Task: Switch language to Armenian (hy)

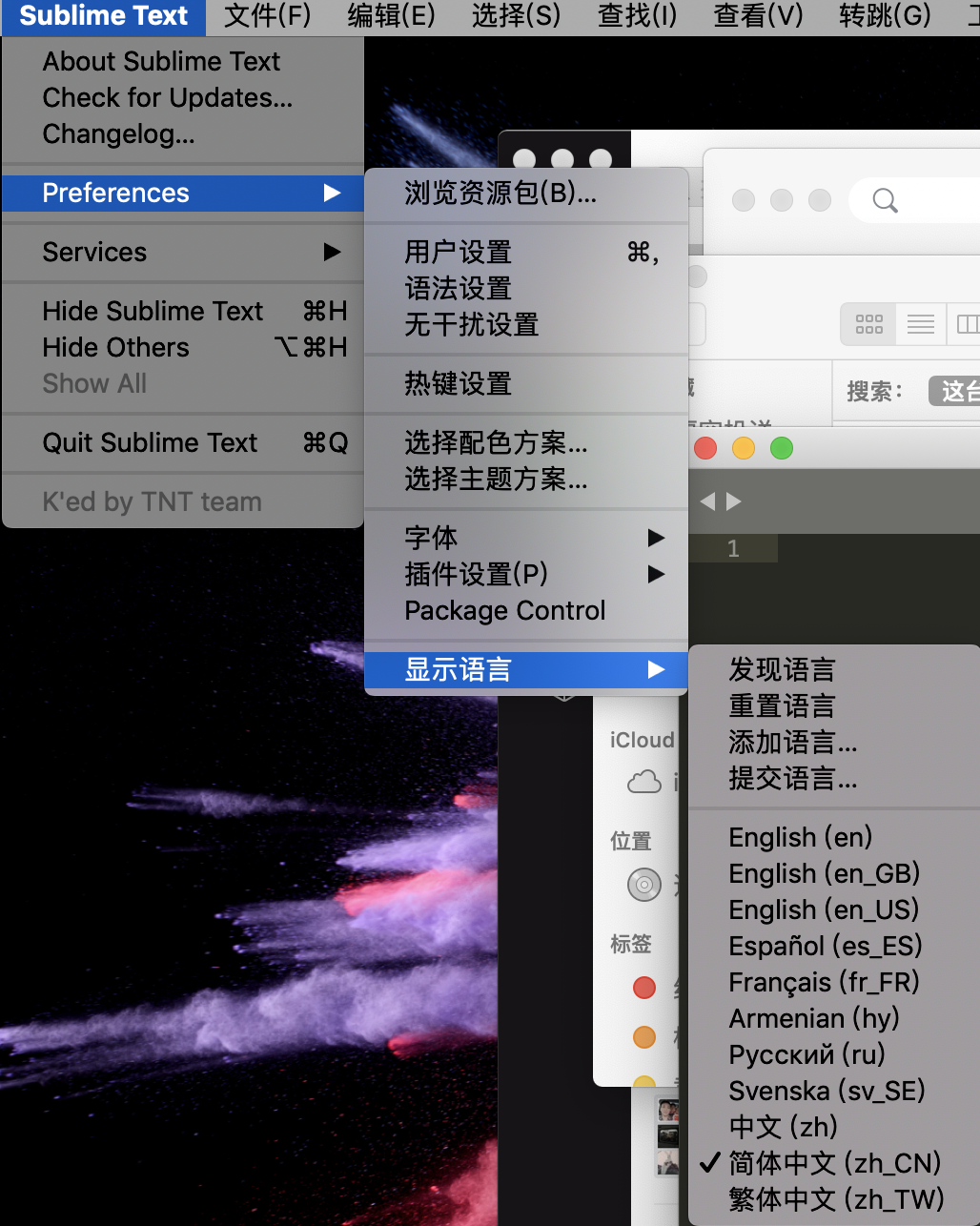Action: (x=834, y=1018)
